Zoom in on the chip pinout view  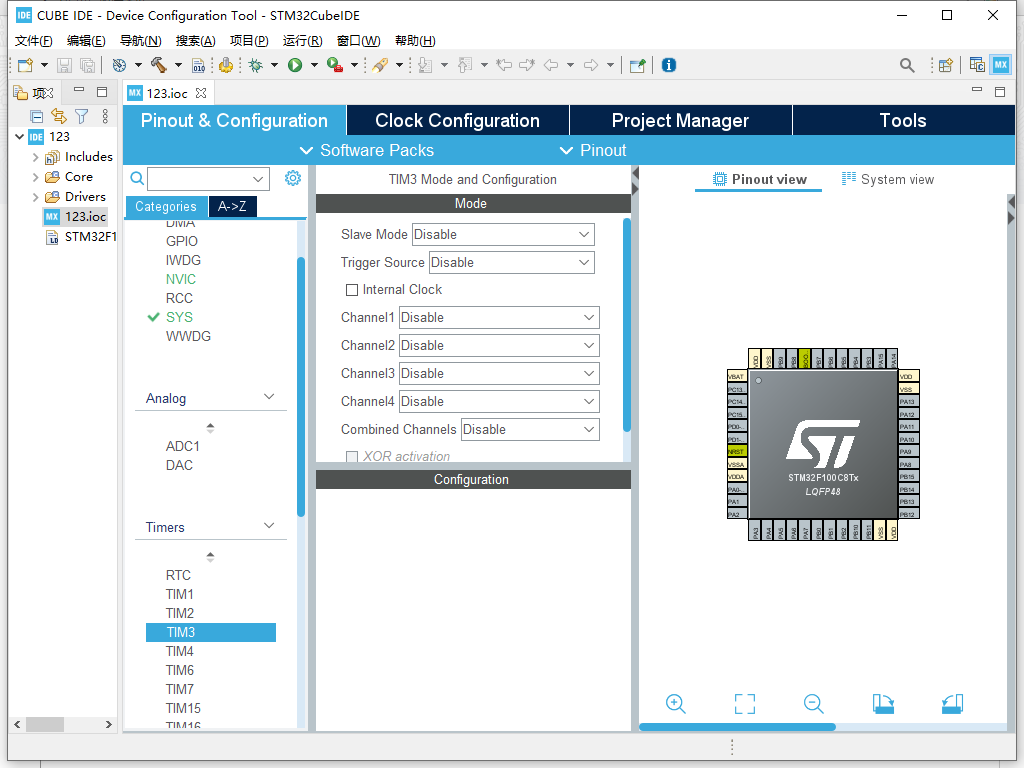point(675,704)
